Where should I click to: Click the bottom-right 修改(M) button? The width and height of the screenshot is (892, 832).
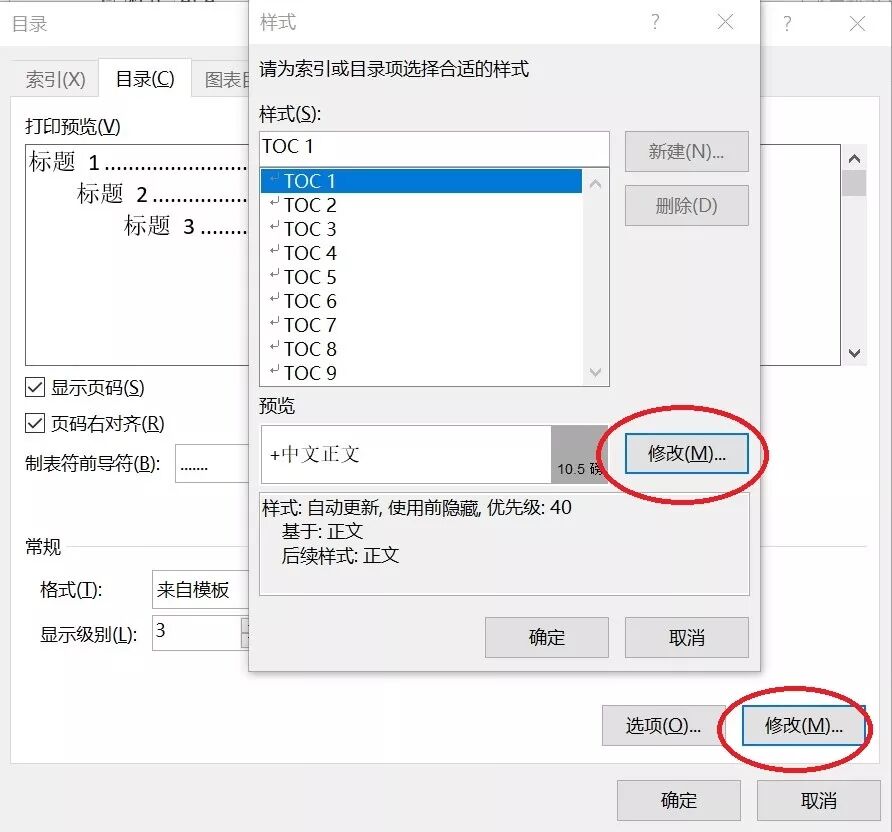pyautogui.click(x=805, y=726)
